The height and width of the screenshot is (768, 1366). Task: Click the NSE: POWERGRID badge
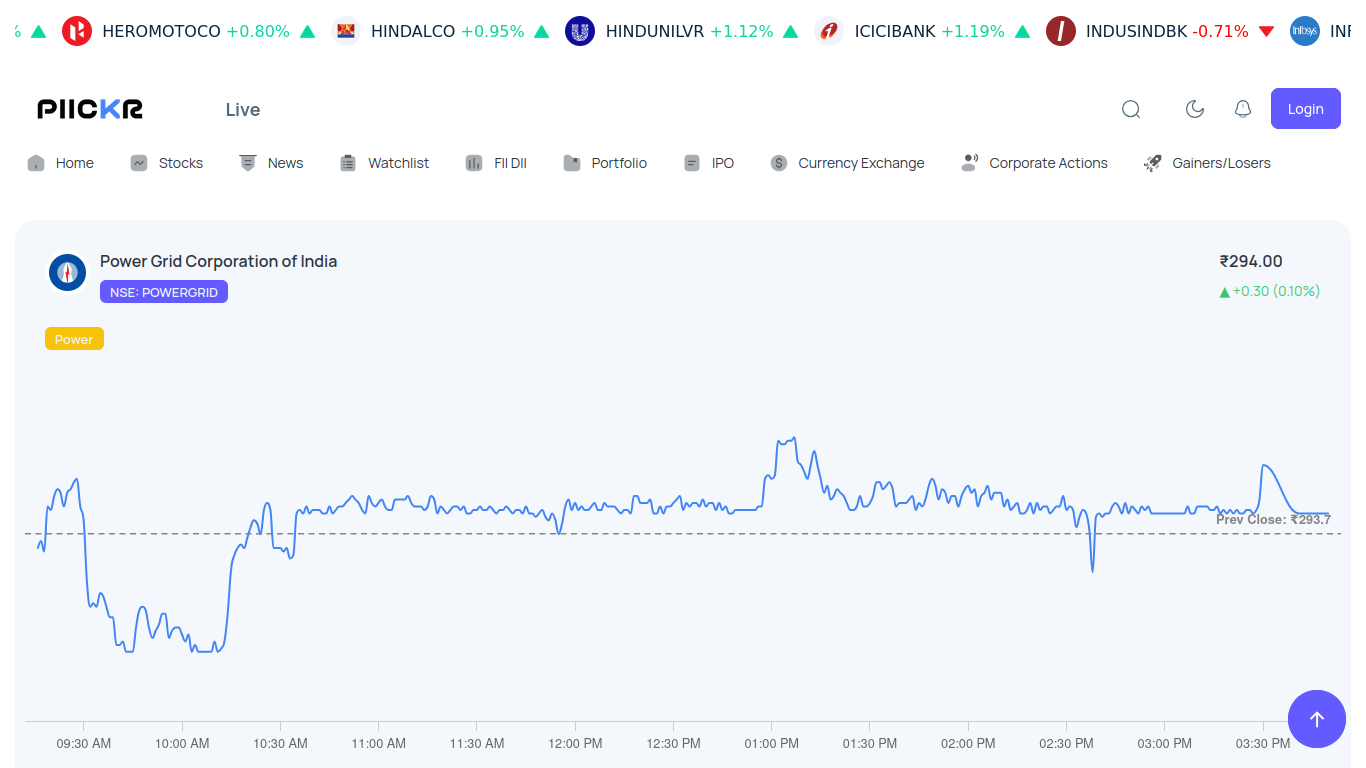point(163,292)
